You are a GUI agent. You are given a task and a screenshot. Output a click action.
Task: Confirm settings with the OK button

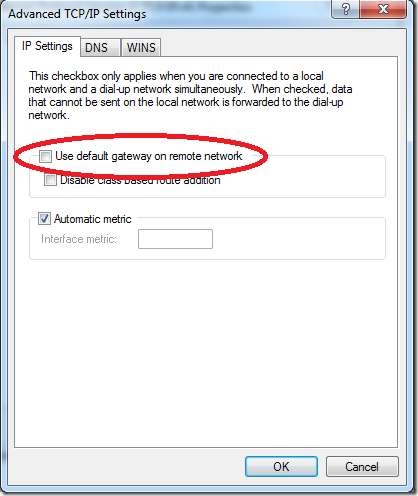click(x=281, y=466)
